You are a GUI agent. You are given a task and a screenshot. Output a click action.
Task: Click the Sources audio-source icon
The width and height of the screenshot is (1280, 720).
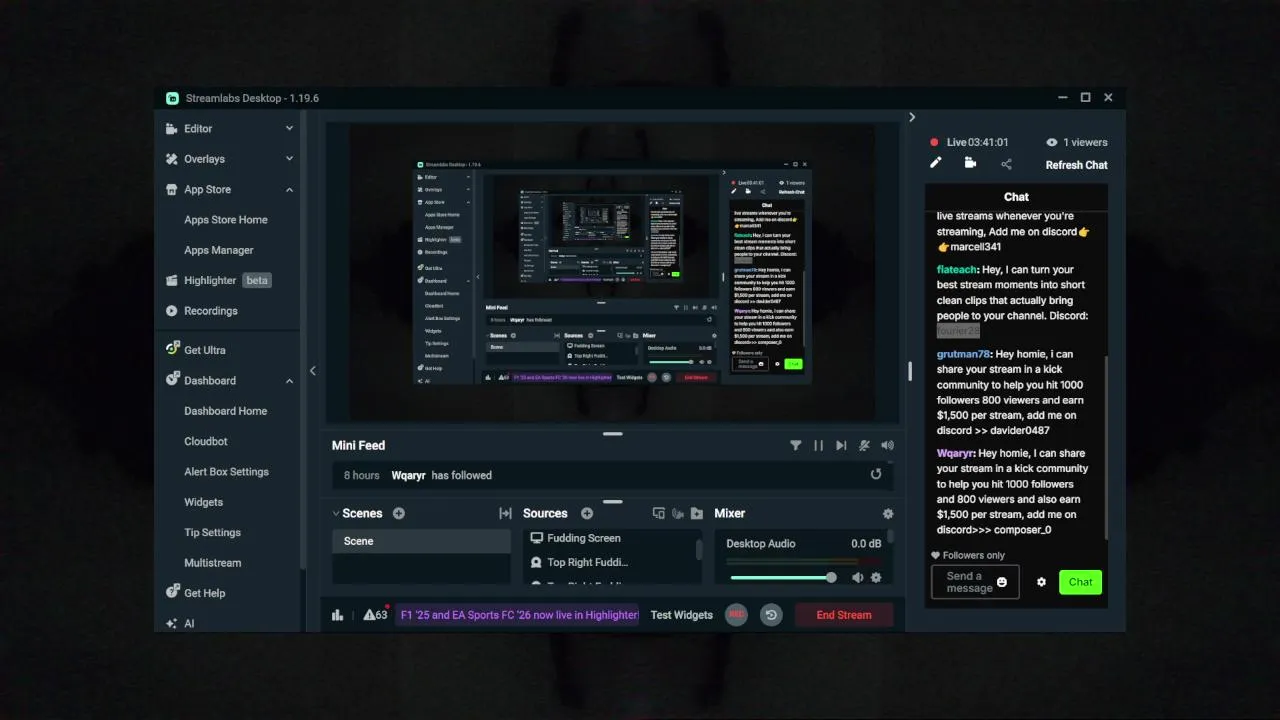click(678, 513)
